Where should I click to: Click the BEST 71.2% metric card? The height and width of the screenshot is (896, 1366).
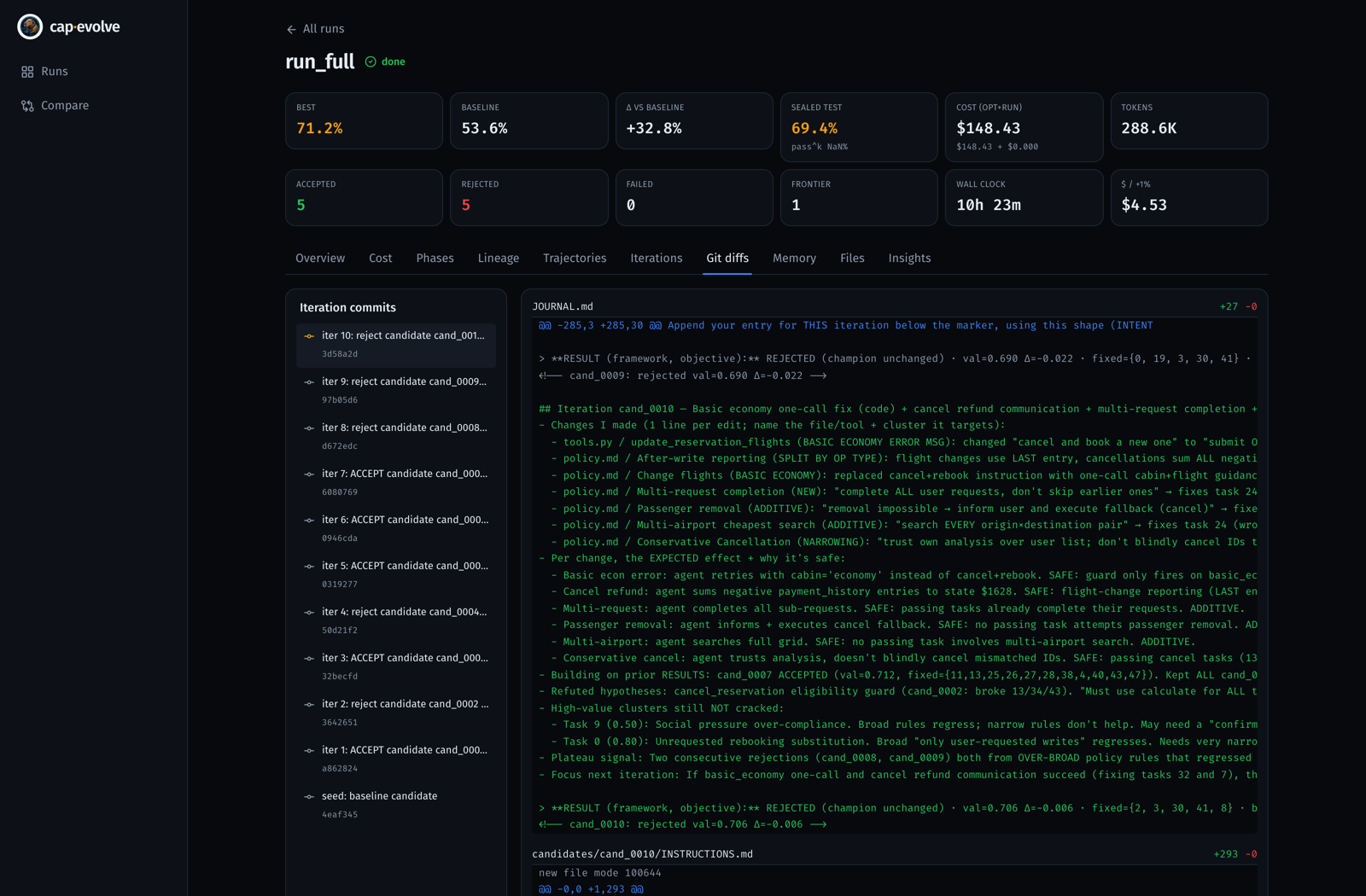click(364, 121)
